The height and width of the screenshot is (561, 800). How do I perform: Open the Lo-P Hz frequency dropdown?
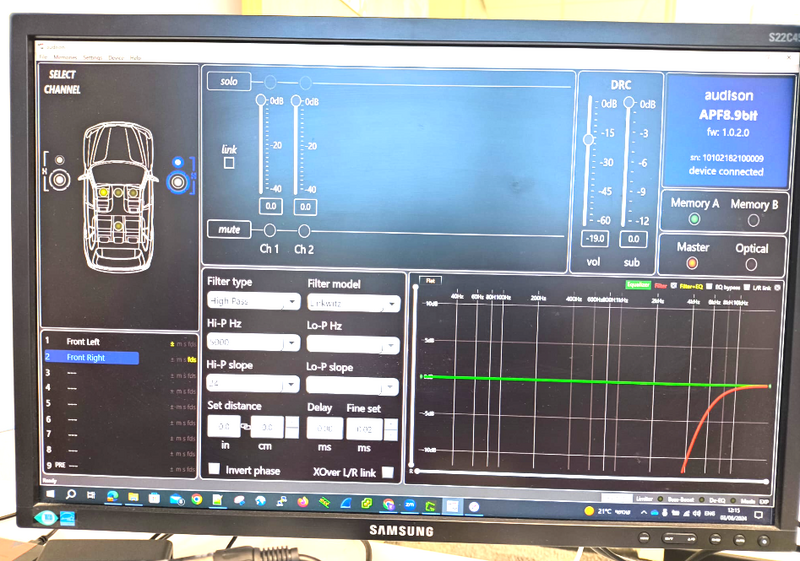click(353, 345)
